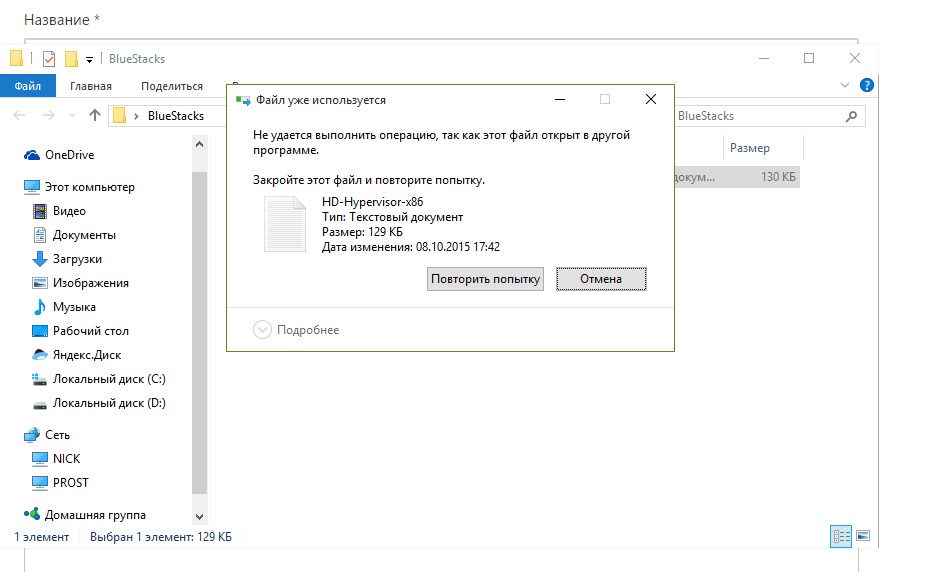Switch to the Поделиться ribbon tab
Screen dimensions: 928x572
tap(172, 86)
